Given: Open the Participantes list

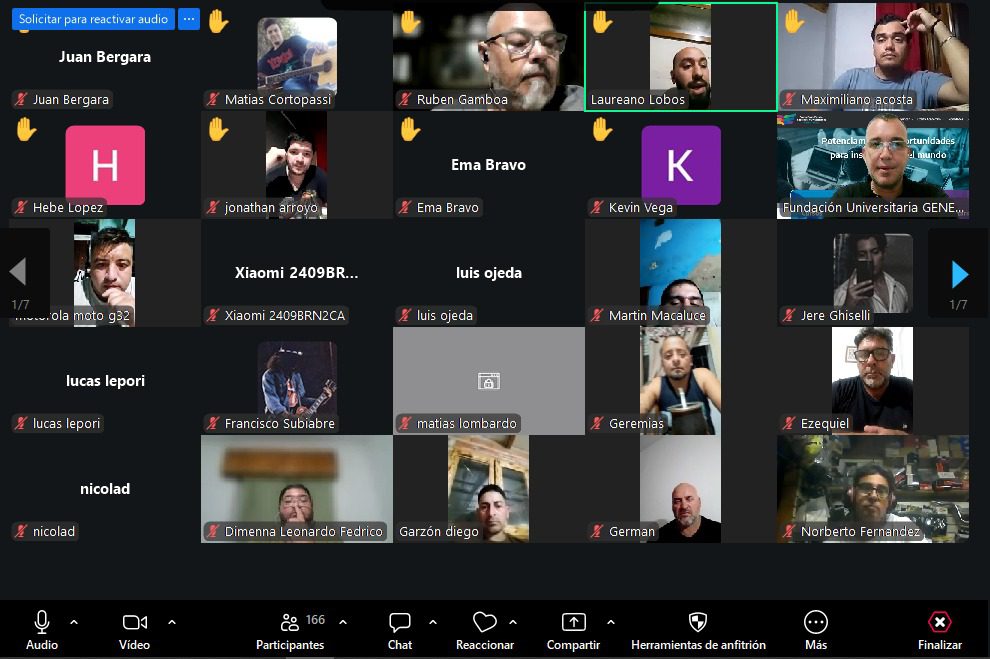Looking at the screenshot, I should tap(289, 622).
